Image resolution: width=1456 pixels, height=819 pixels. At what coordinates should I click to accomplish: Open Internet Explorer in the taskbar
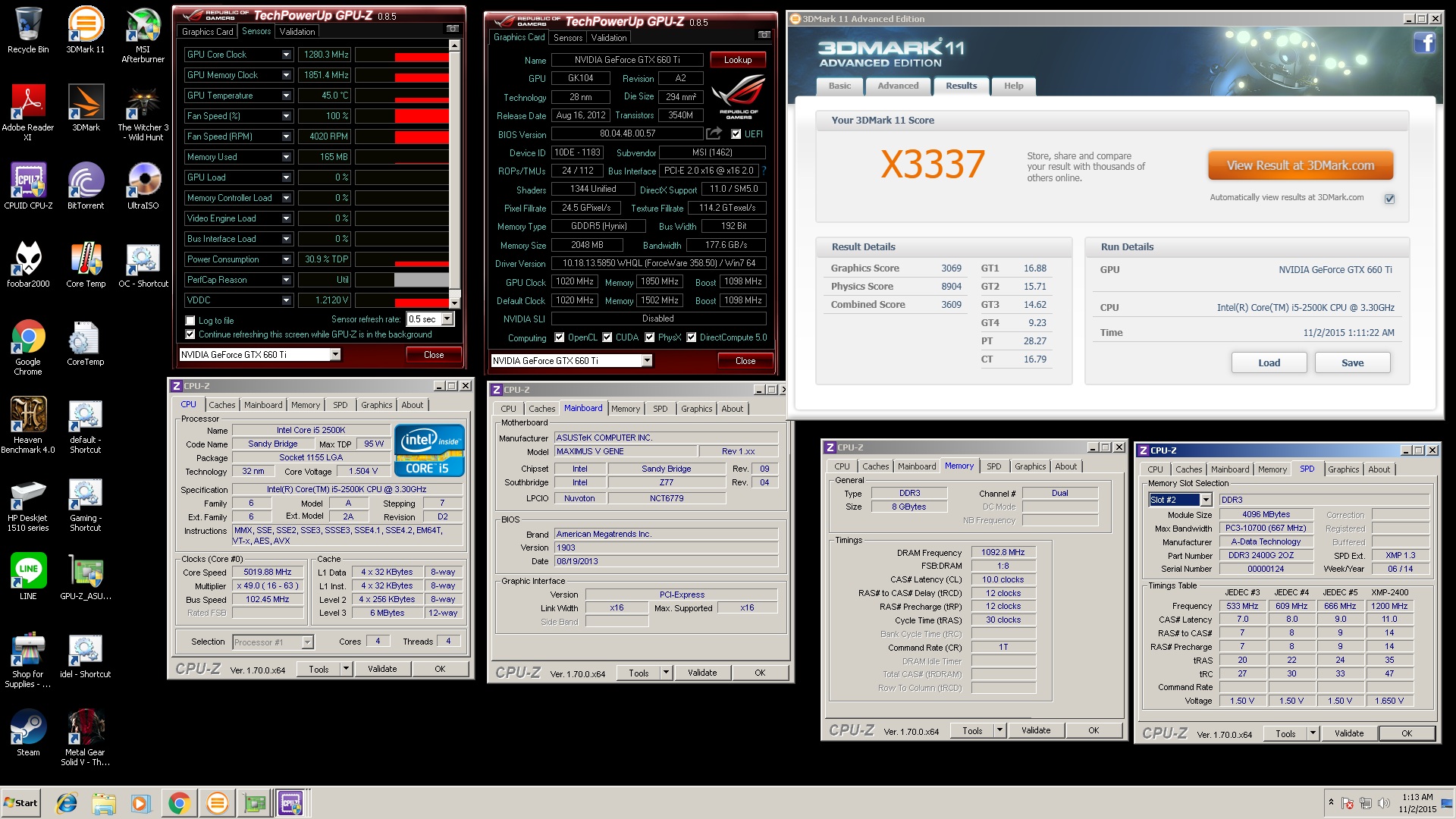pos(67,803)
